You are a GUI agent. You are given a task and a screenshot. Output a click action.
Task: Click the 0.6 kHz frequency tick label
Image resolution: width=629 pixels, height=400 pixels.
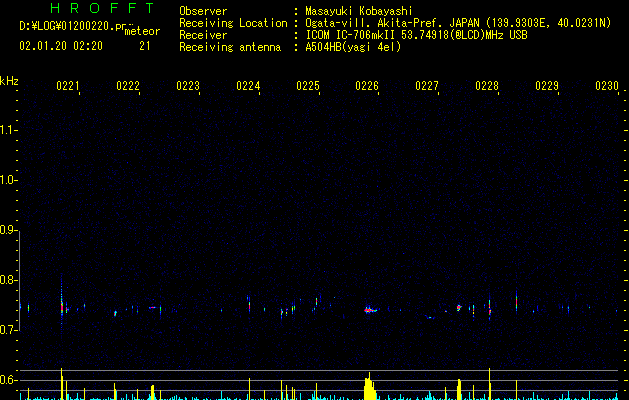(x=8, y=380)
